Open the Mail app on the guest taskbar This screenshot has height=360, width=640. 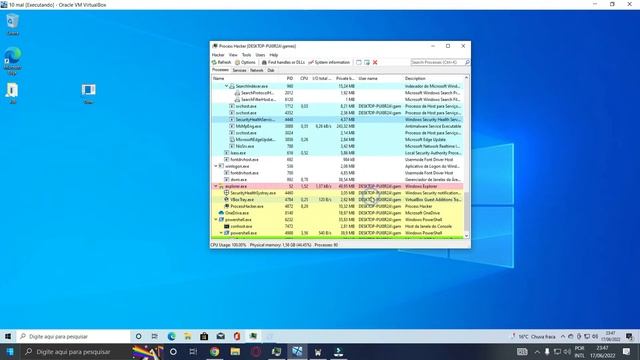coord(221,336)
